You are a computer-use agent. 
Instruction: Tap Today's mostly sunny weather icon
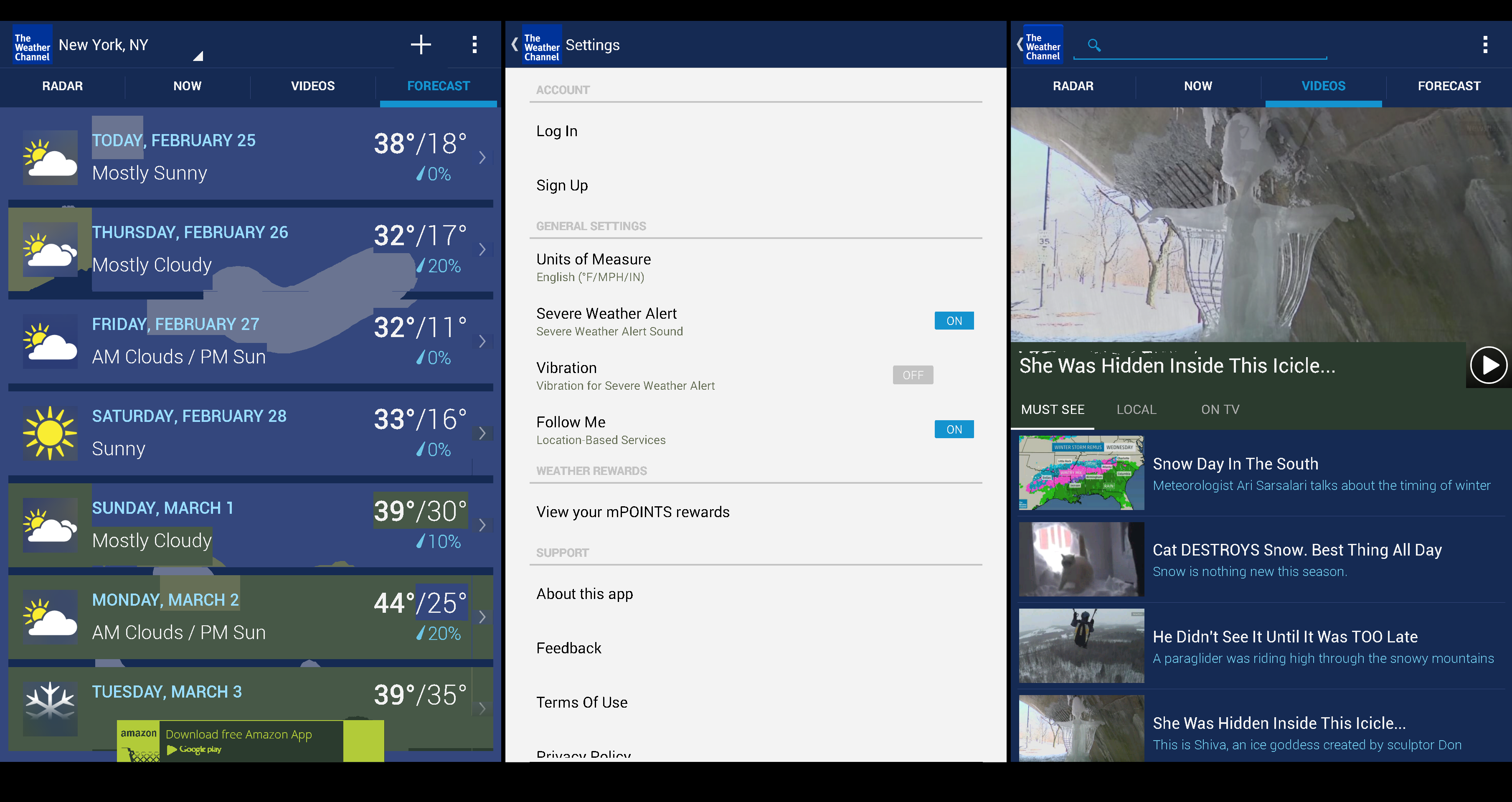tap(51, 157)
